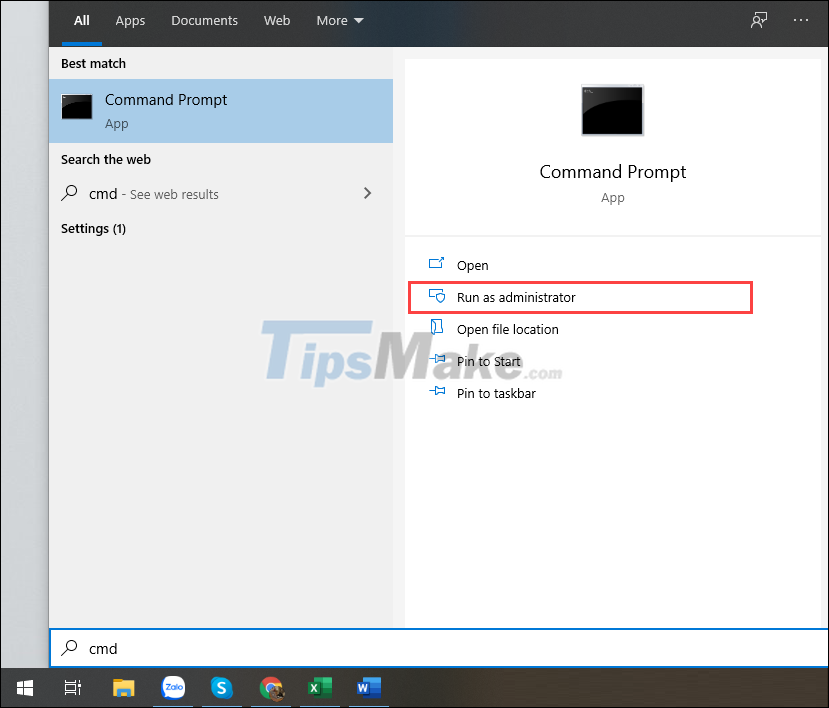
Task: Click the Windows Start button
Action: click(x=24, y=688)
